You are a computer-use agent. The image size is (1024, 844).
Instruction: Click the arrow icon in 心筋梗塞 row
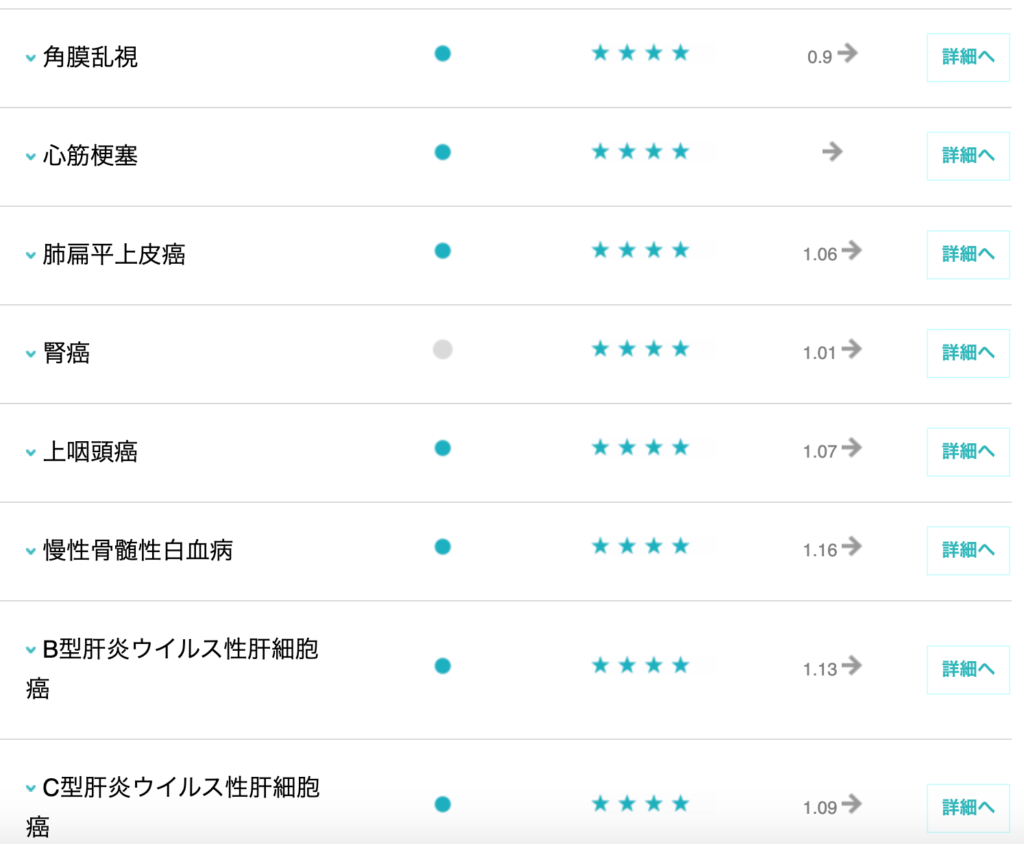(x=832, y=152)
